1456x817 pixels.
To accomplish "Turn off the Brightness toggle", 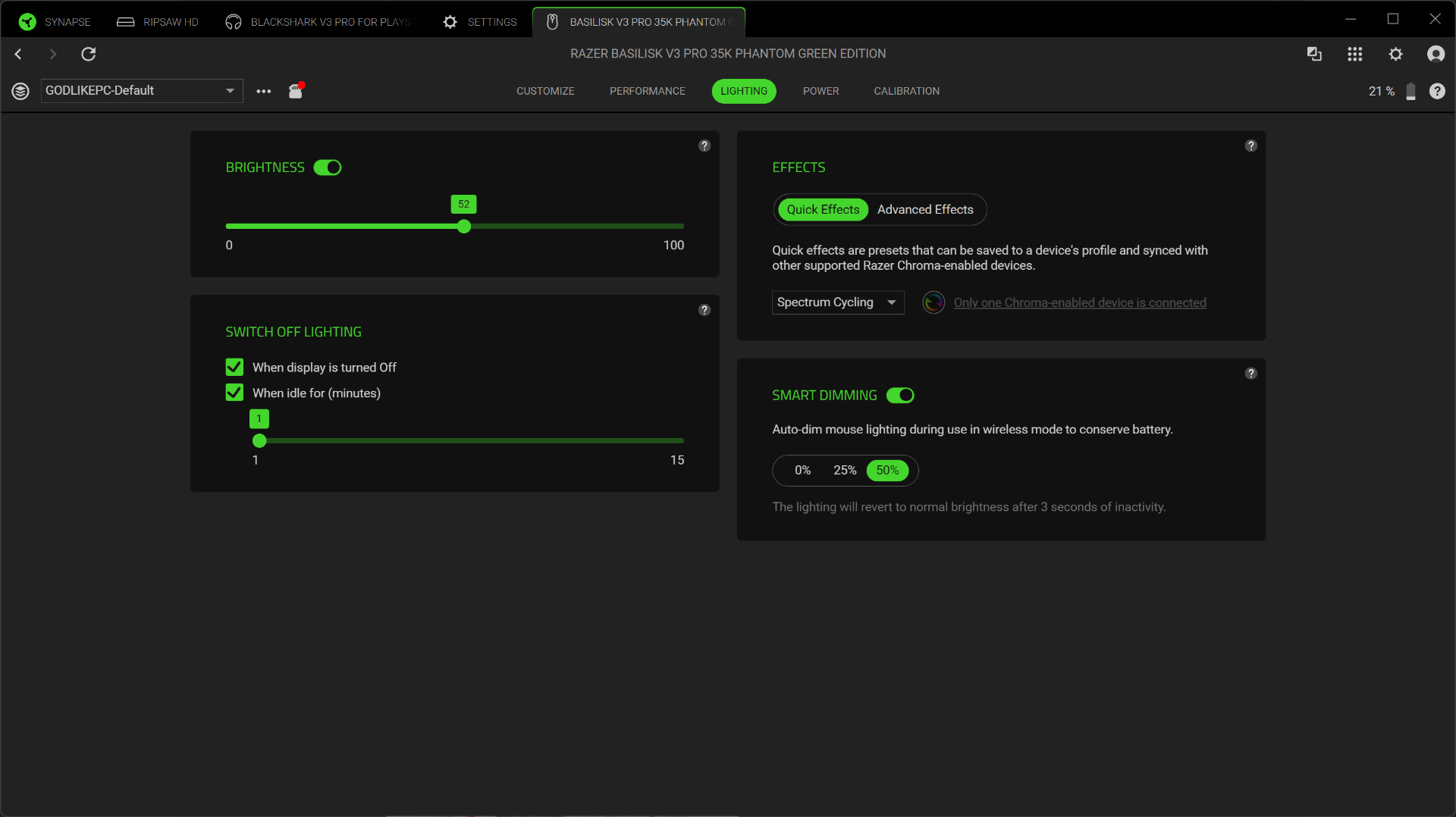I will pyautogui.click(x=328, y=167).
